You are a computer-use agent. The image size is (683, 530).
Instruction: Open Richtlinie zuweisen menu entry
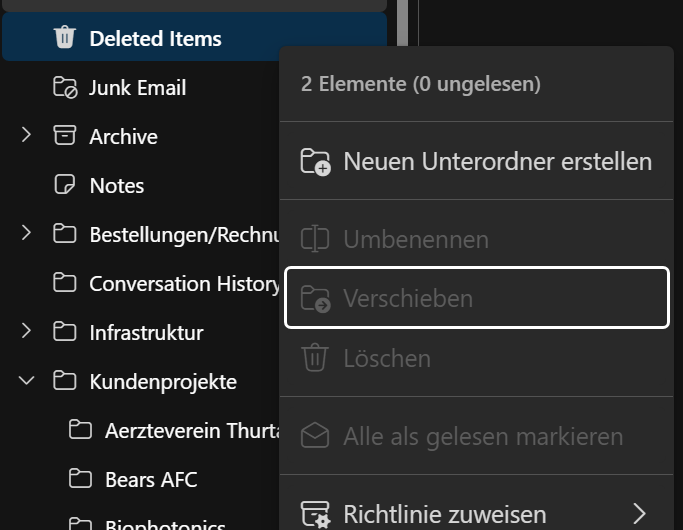477,514
